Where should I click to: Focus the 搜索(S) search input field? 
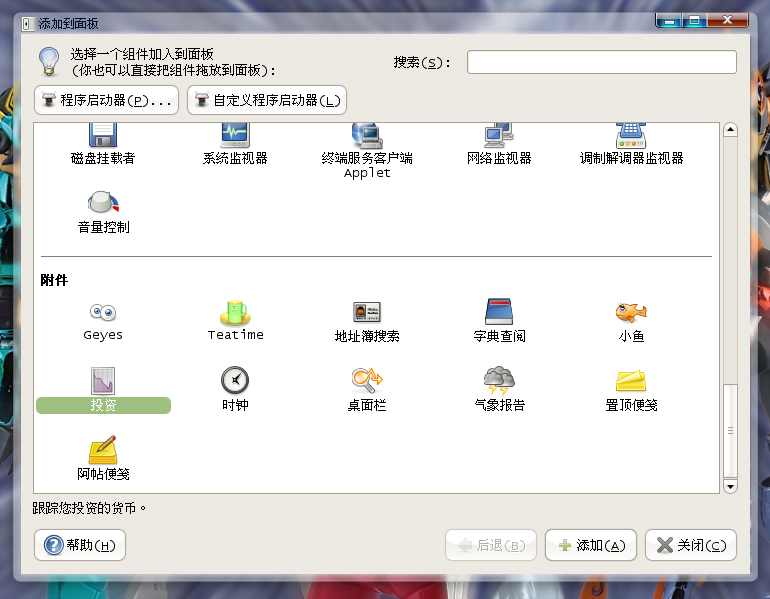[x=602, y=62]
